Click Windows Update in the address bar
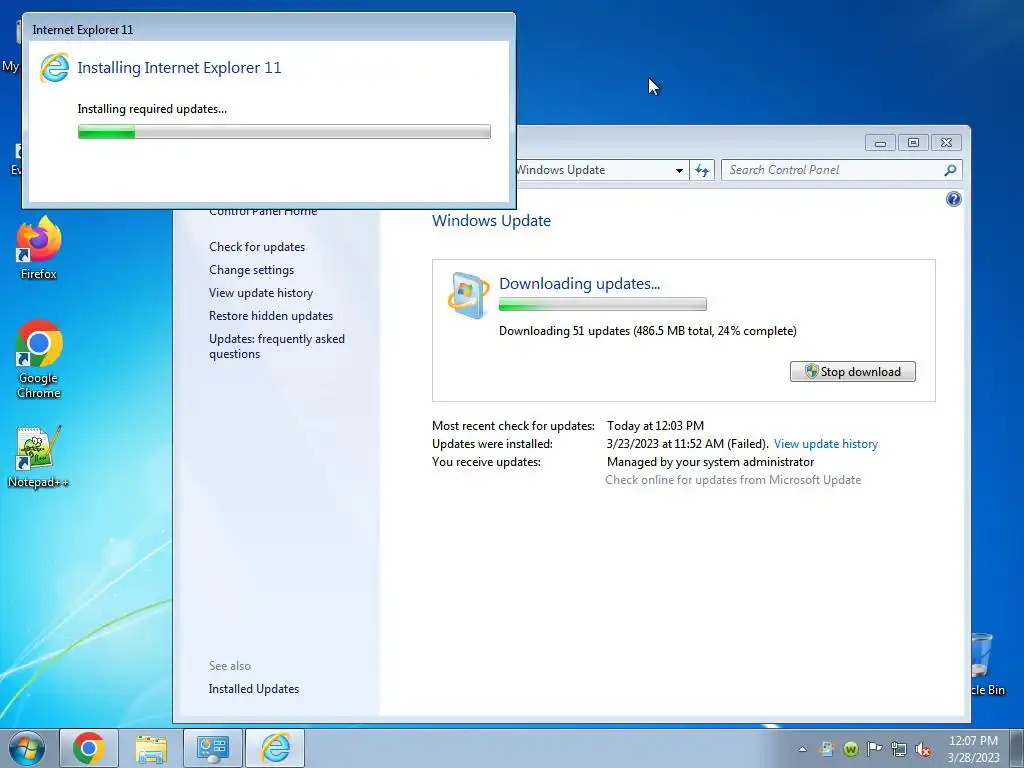 (562, 170)
